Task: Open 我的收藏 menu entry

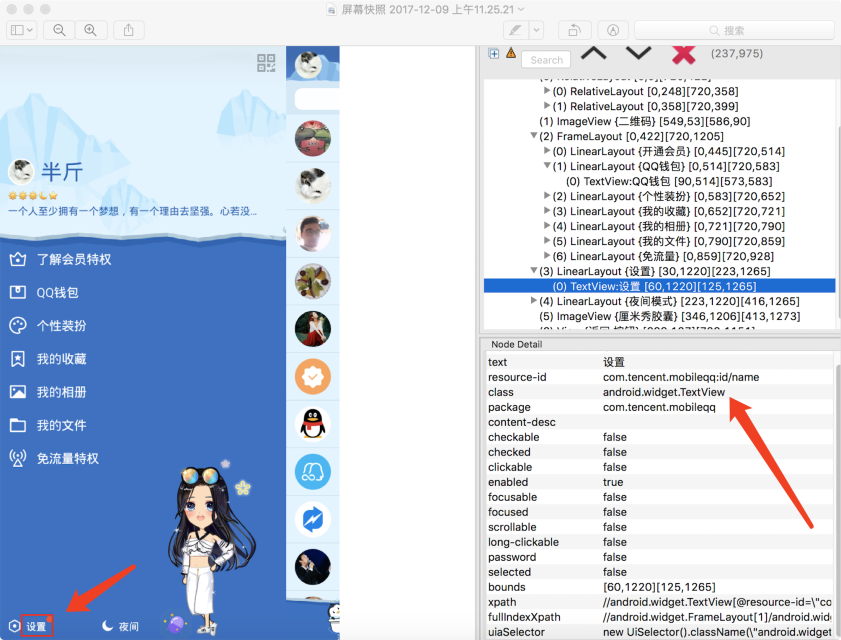Action: tap(61, 359)
